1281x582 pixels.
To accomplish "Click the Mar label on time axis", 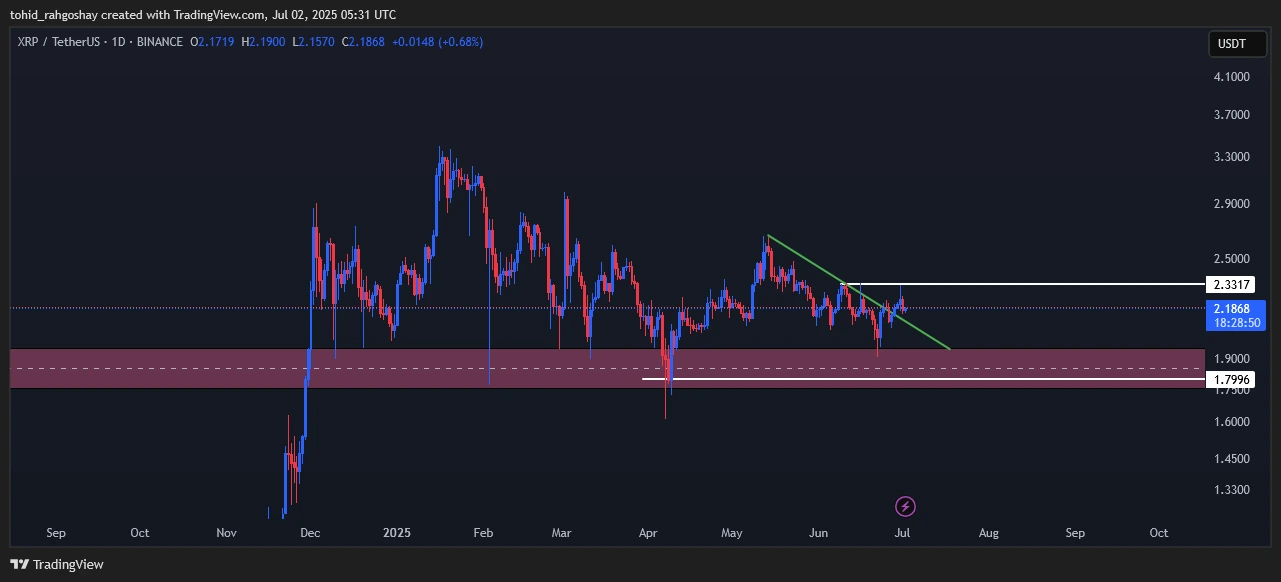I will [563, 533].
